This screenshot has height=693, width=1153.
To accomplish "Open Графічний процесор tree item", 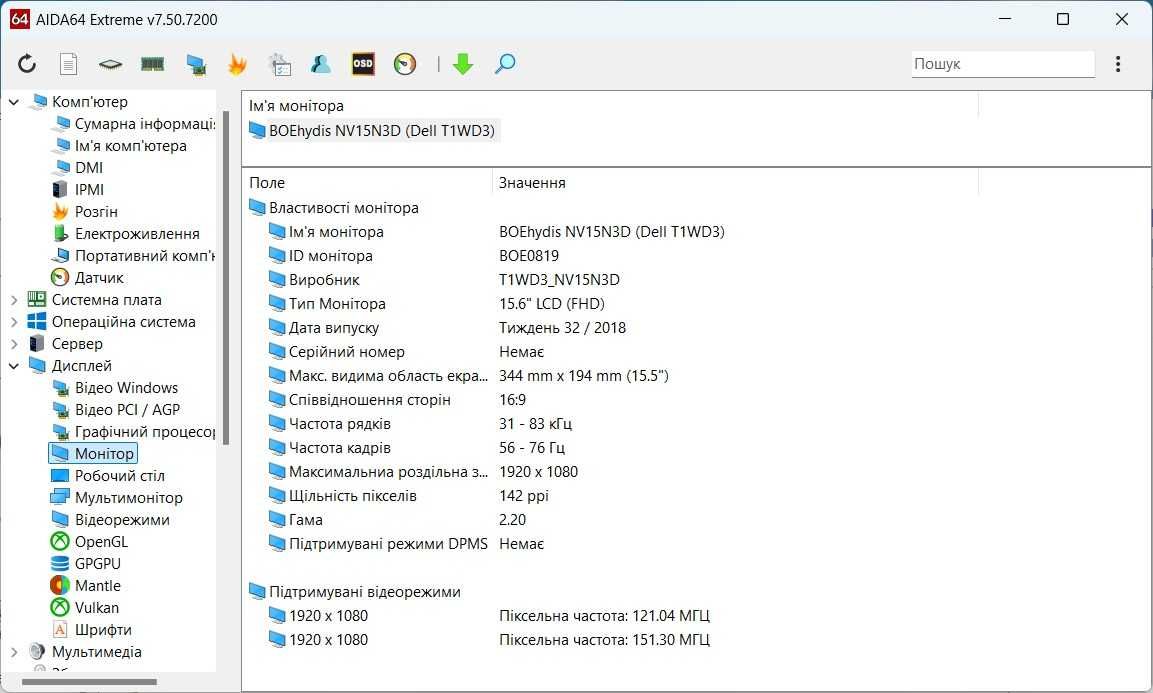I will click(133, 432).
